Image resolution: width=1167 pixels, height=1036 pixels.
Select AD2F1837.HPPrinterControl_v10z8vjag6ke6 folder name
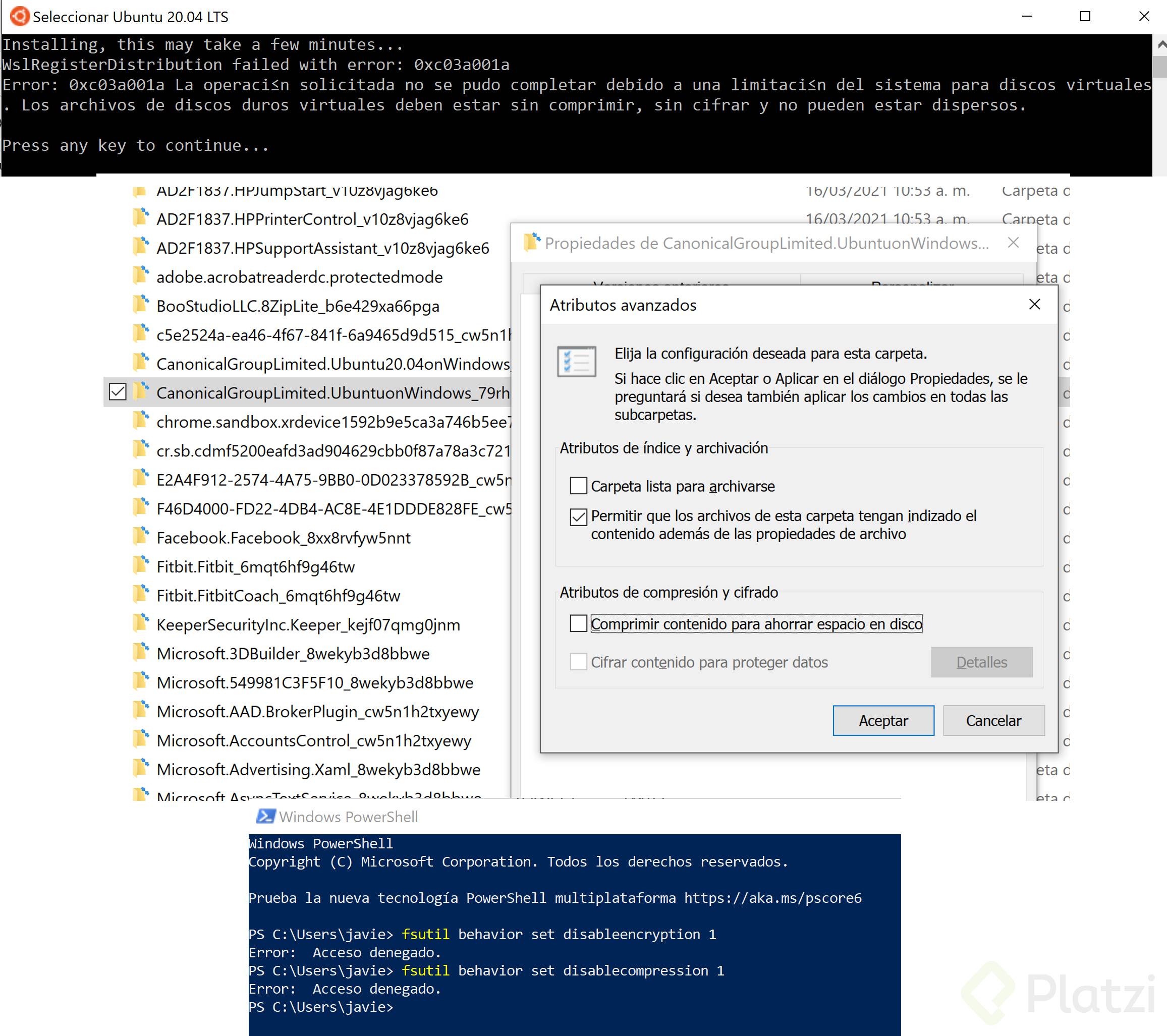312,219
